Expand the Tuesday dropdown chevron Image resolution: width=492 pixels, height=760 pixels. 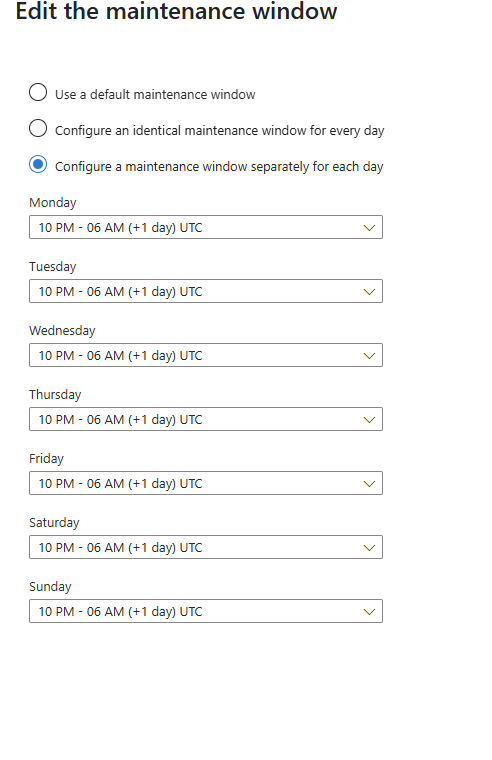(369, 292)
